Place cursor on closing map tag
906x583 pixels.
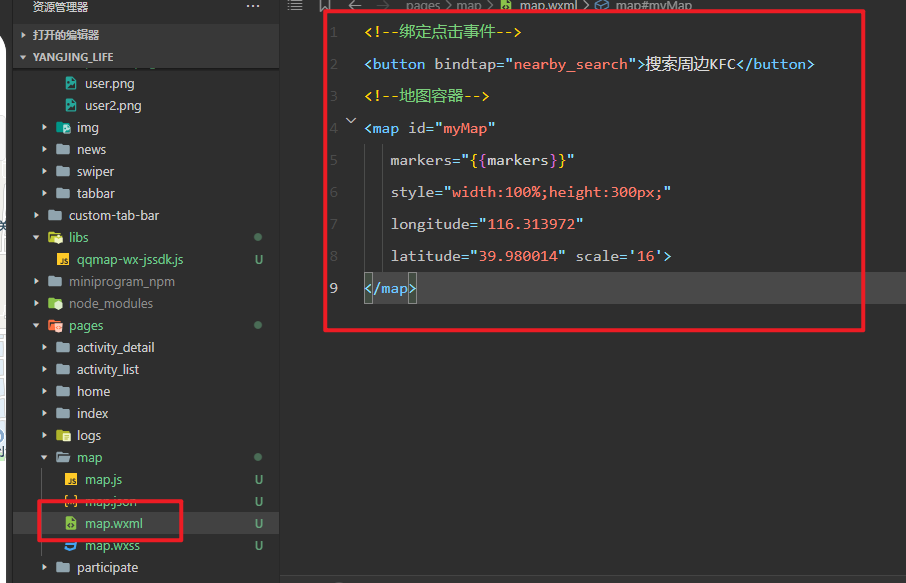[390, 288]
